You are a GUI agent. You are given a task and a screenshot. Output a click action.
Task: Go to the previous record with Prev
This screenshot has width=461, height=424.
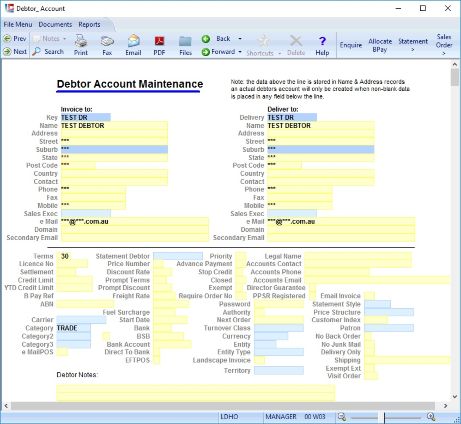point(15,39)
